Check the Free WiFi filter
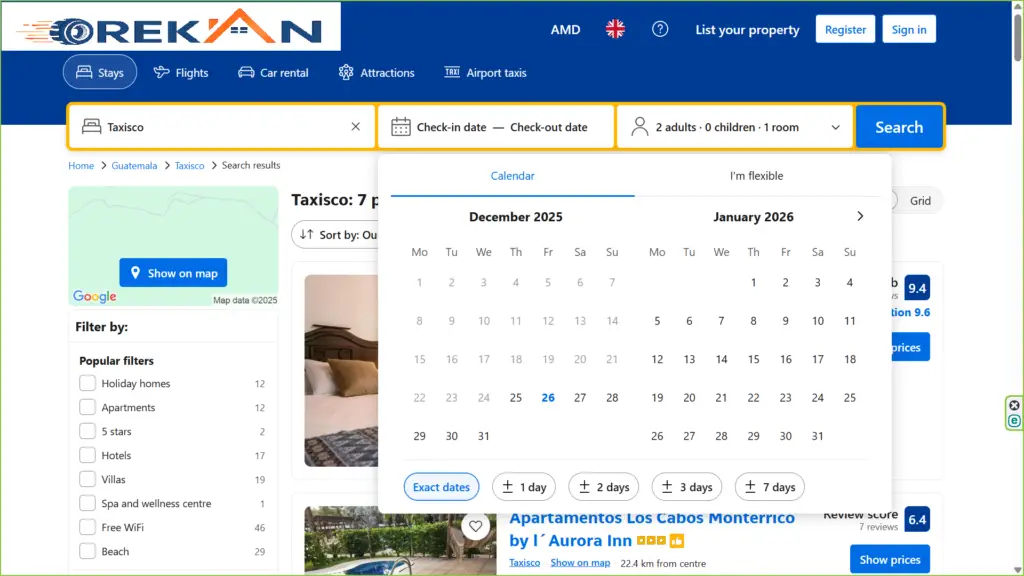The width and height of the screenshot is (1024, 576). (x=88, y=527)
